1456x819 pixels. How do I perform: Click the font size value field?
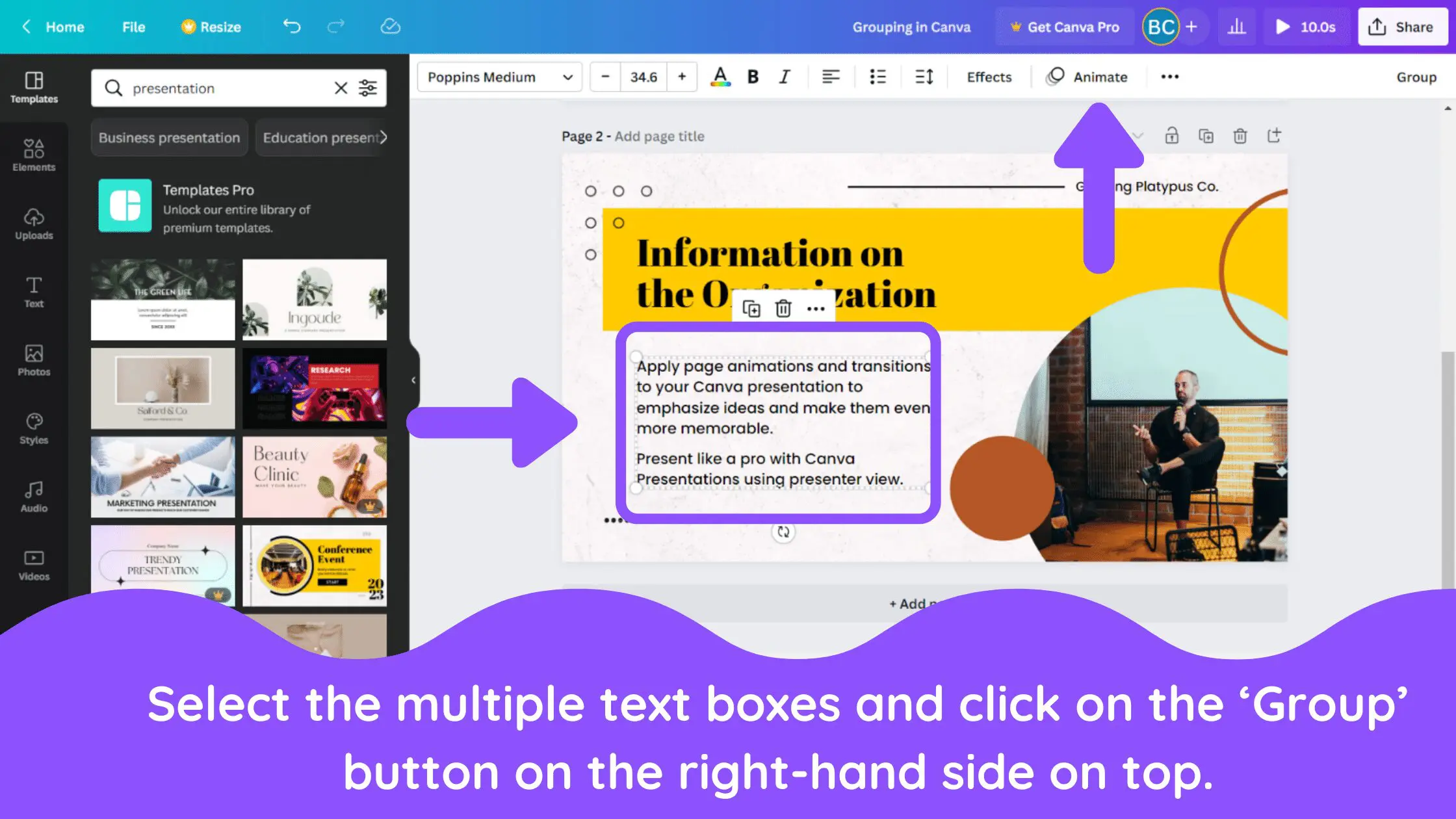coord(643,77)
